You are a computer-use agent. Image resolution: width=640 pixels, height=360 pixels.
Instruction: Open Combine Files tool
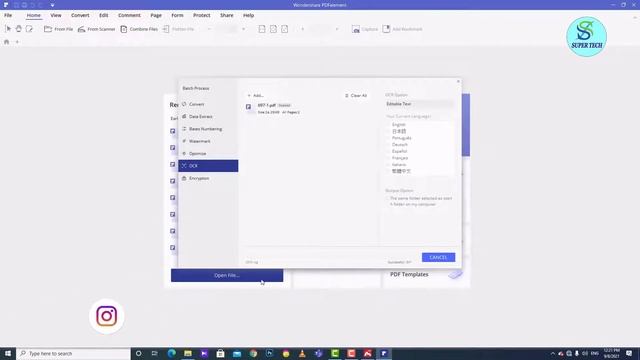click(139, 29)
